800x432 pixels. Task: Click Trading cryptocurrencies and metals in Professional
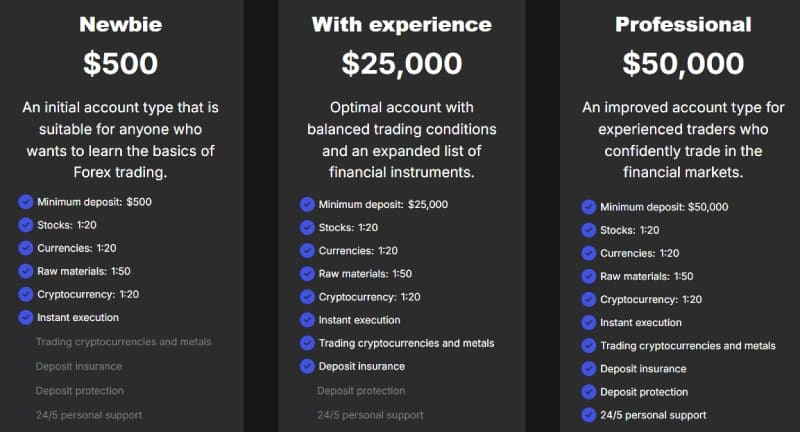click(687, 346)
